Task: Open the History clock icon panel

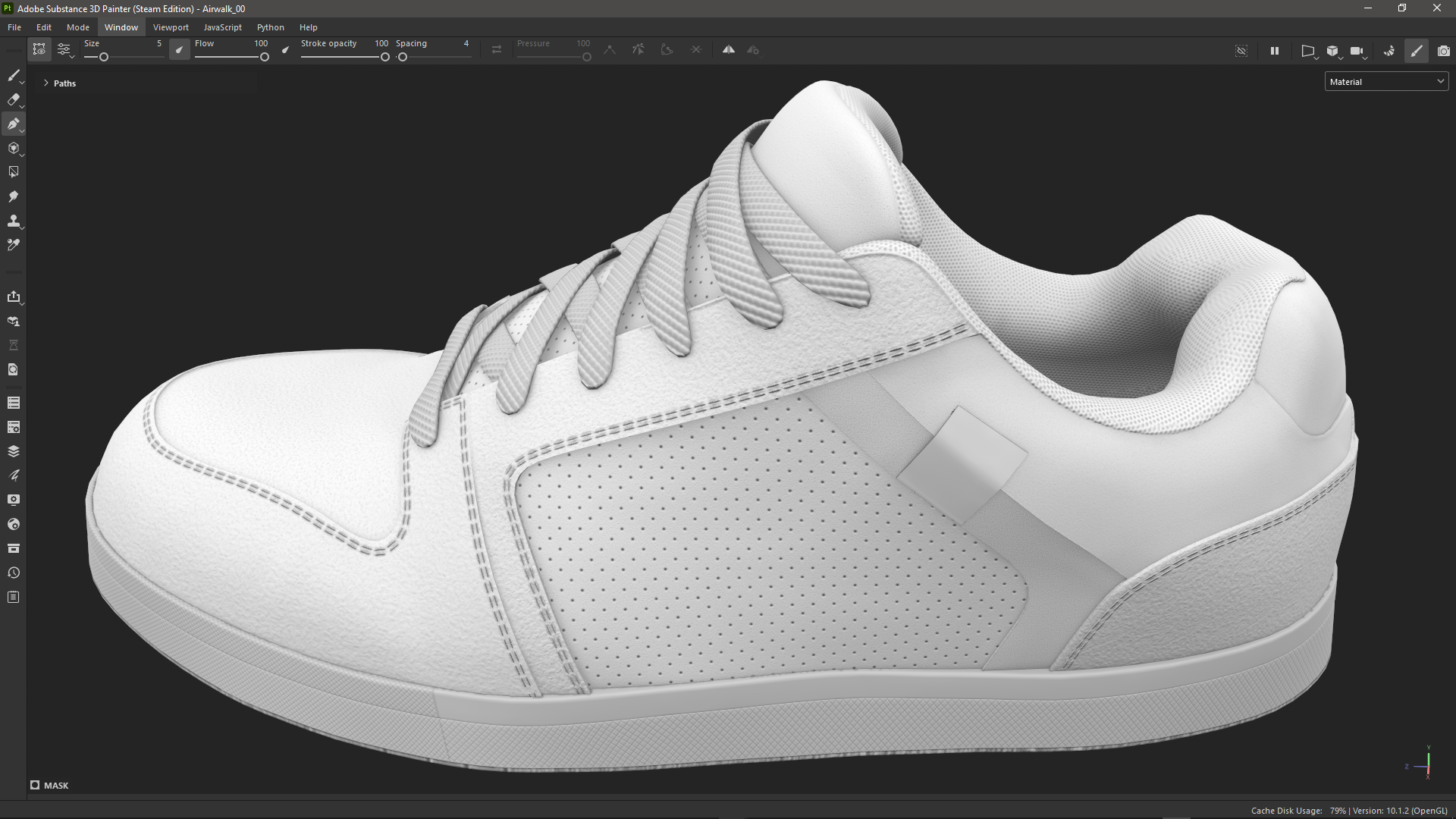Action: coord(13,573)
